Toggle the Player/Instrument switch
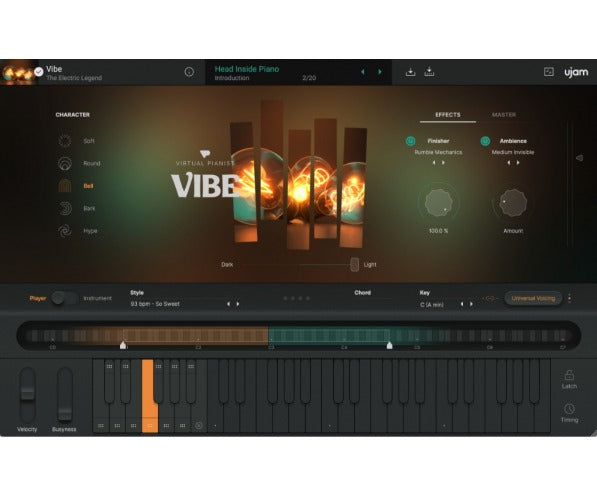The image size is (597, 497). [64, 298]
